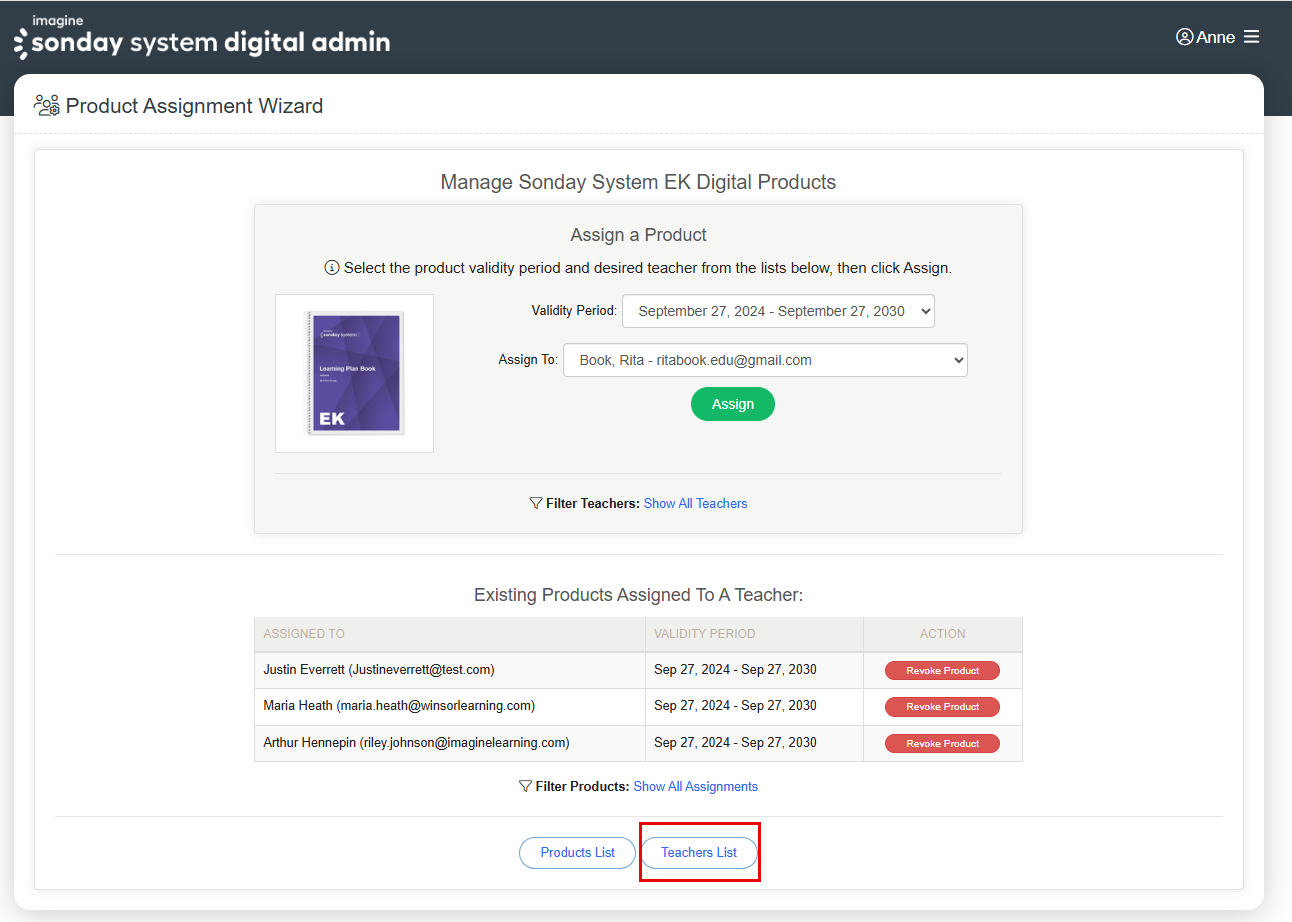Open the Validity Period dropdown

tap(778, 311)
